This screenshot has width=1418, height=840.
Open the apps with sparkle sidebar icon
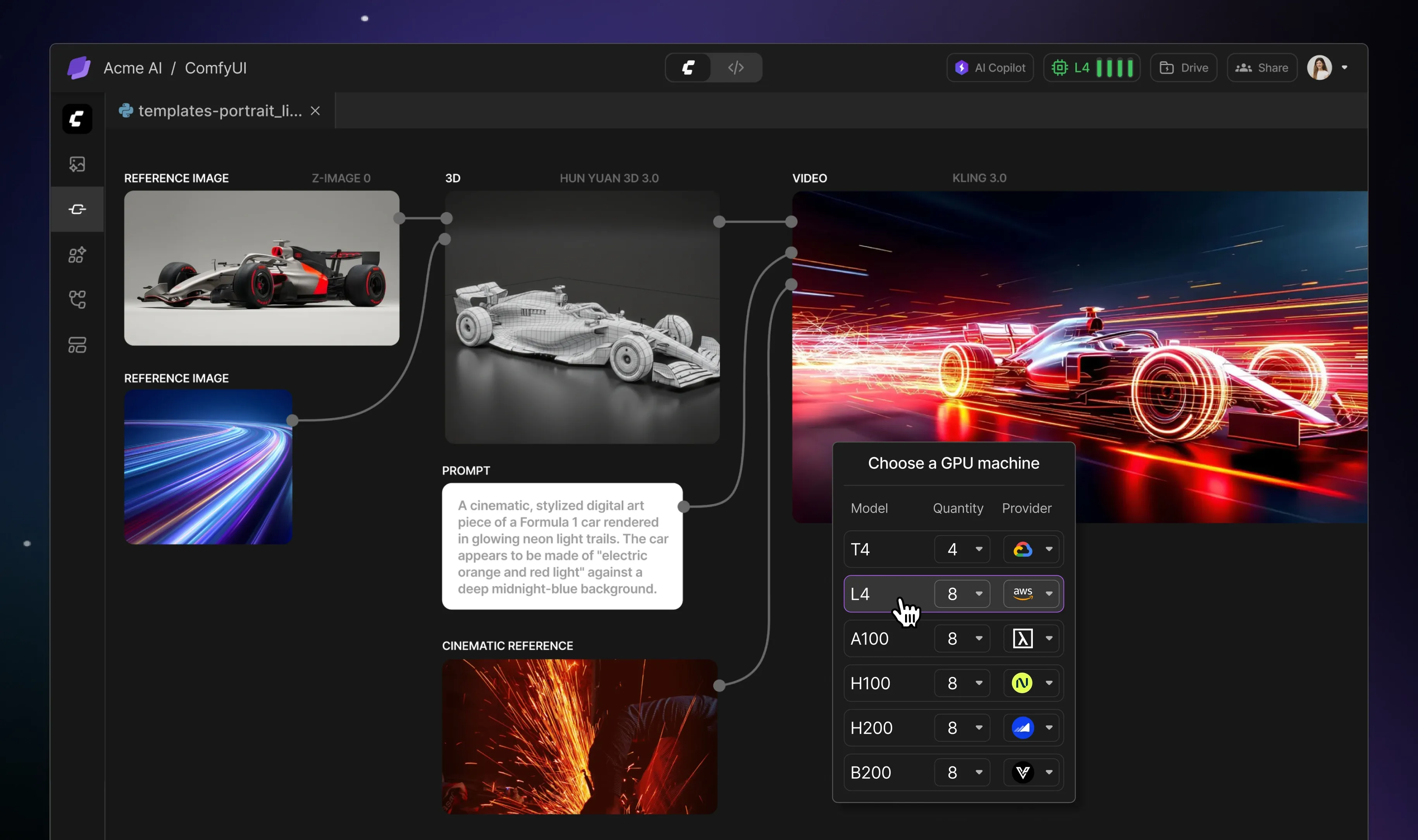pos(77,255)
